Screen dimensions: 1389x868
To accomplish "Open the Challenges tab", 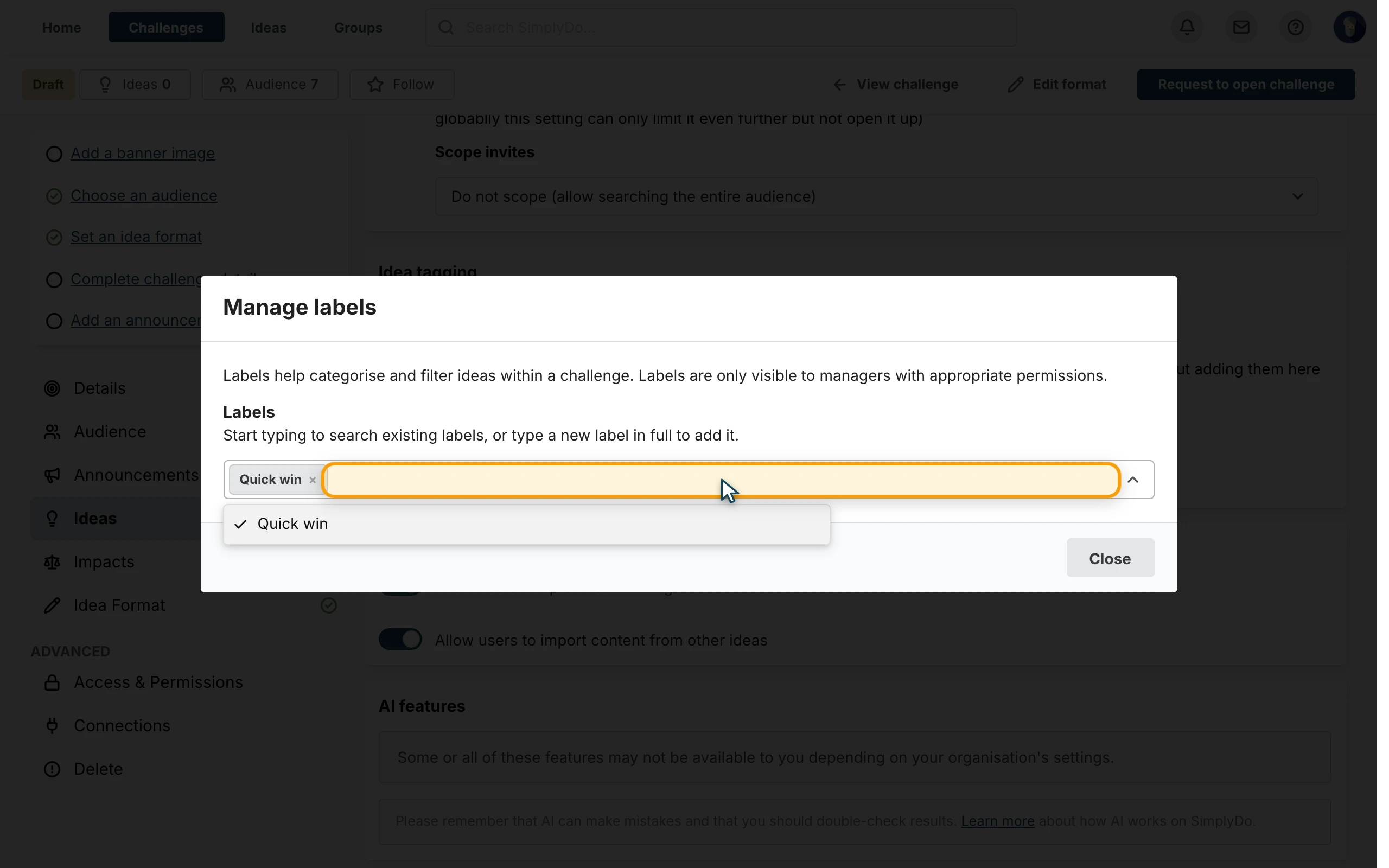I will [166, 28].
